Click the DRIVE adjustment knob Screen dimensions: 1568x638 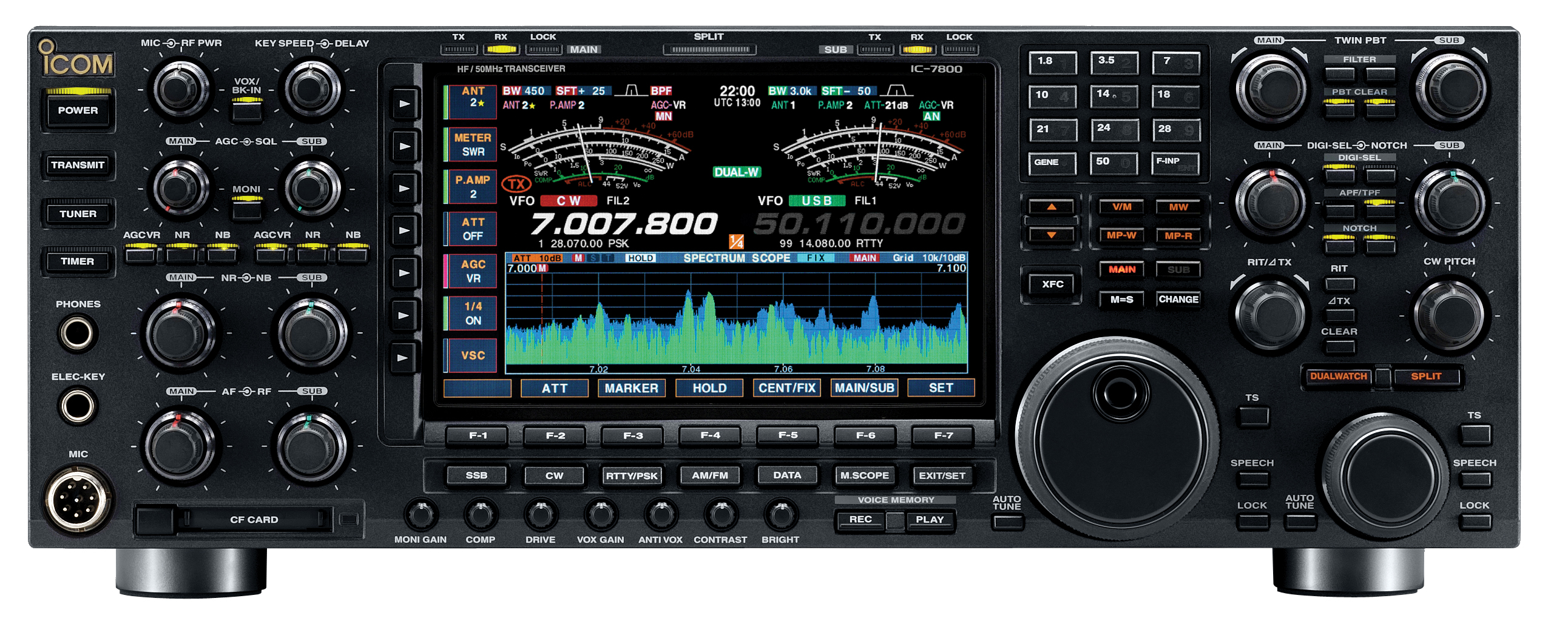coord(541,515)
